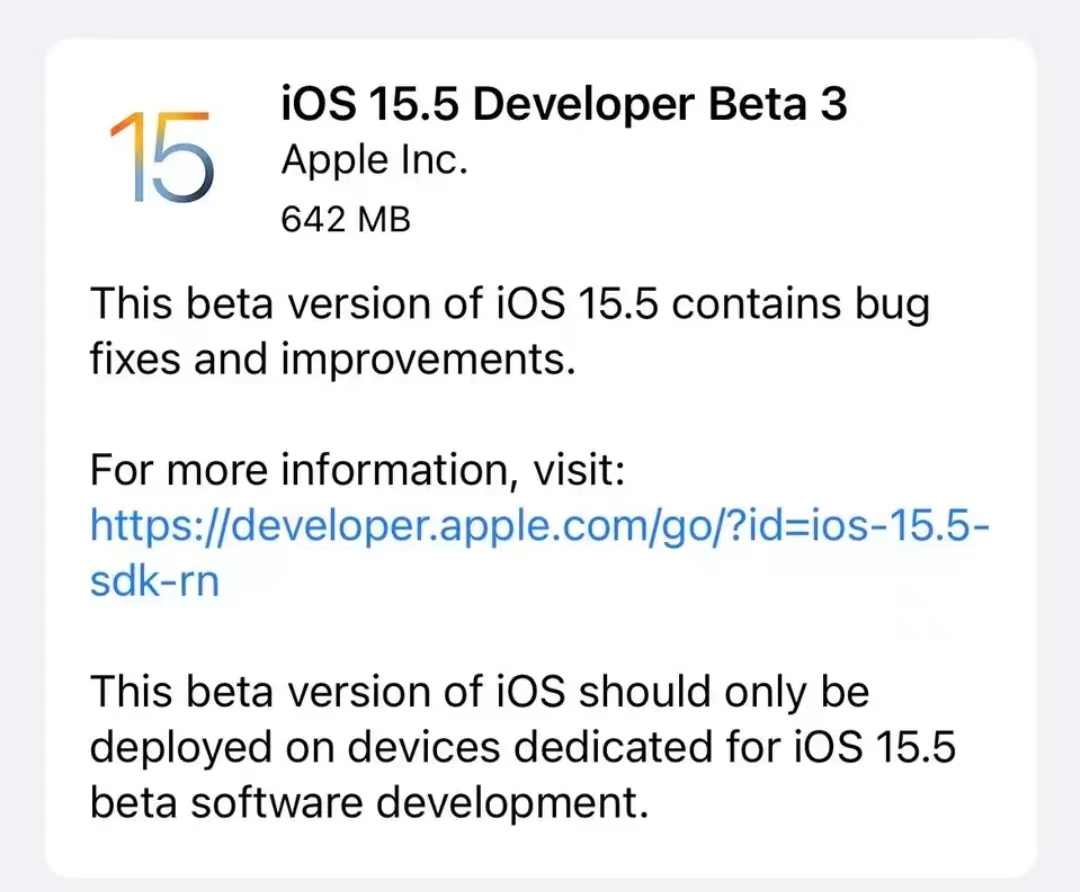The width and height of the screenshot is (1080, 892).
Task: Click the Apple Inc. publisher label
Action: [374, 159]
